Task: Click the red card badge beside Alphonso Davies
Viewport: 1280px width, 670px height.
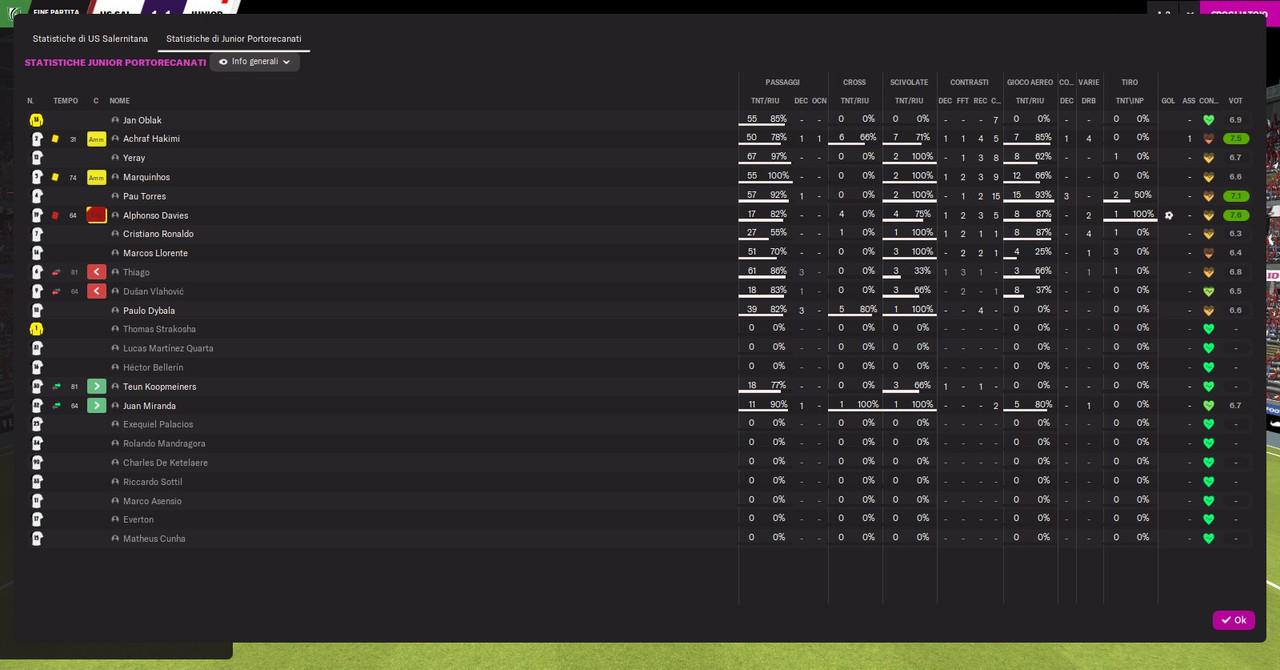Action: click(x=96, y=215)
